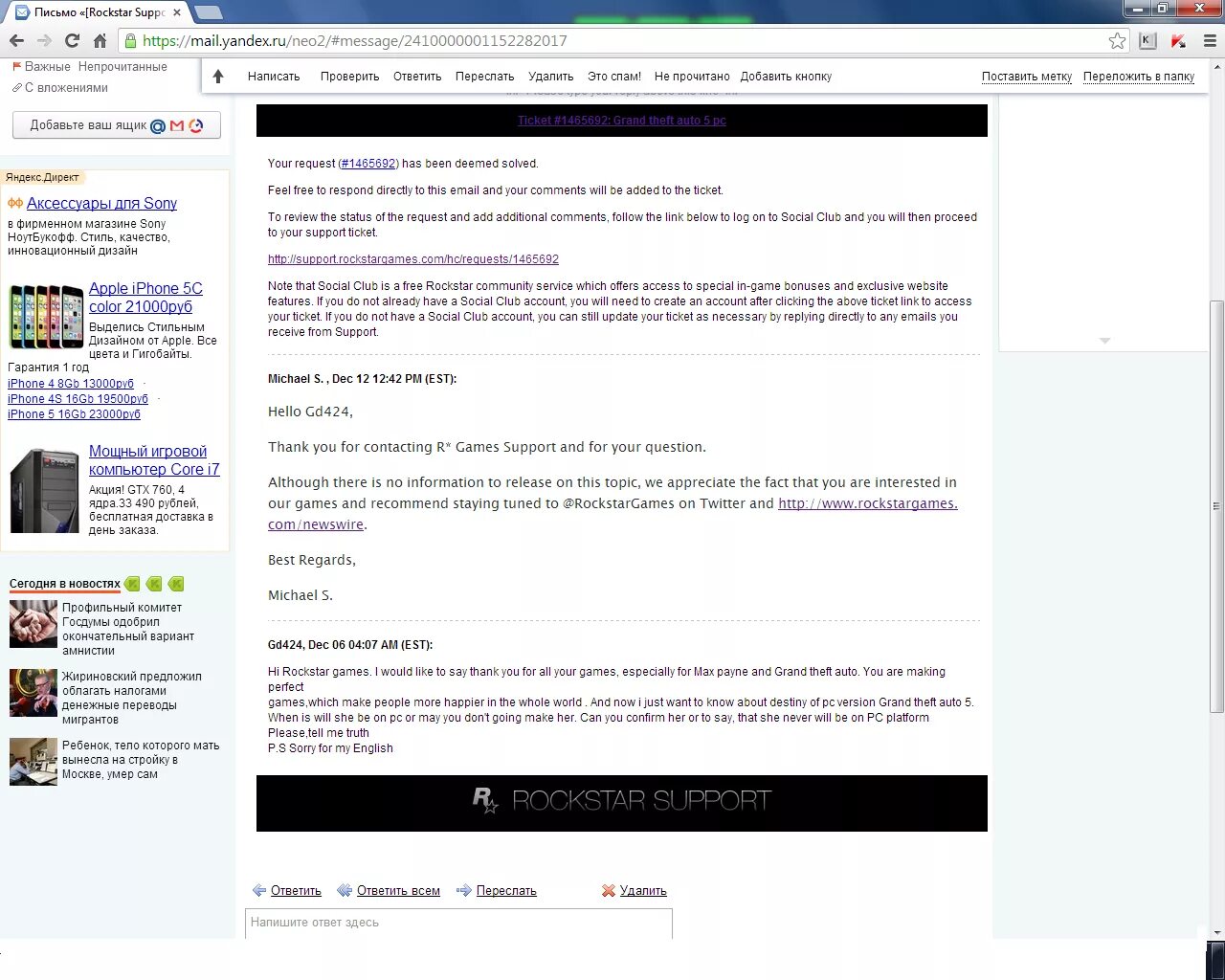Open the iPhone 4S 16Gb 19500руб link
This screenshot has height=980, width=1225.
[78, 399]
